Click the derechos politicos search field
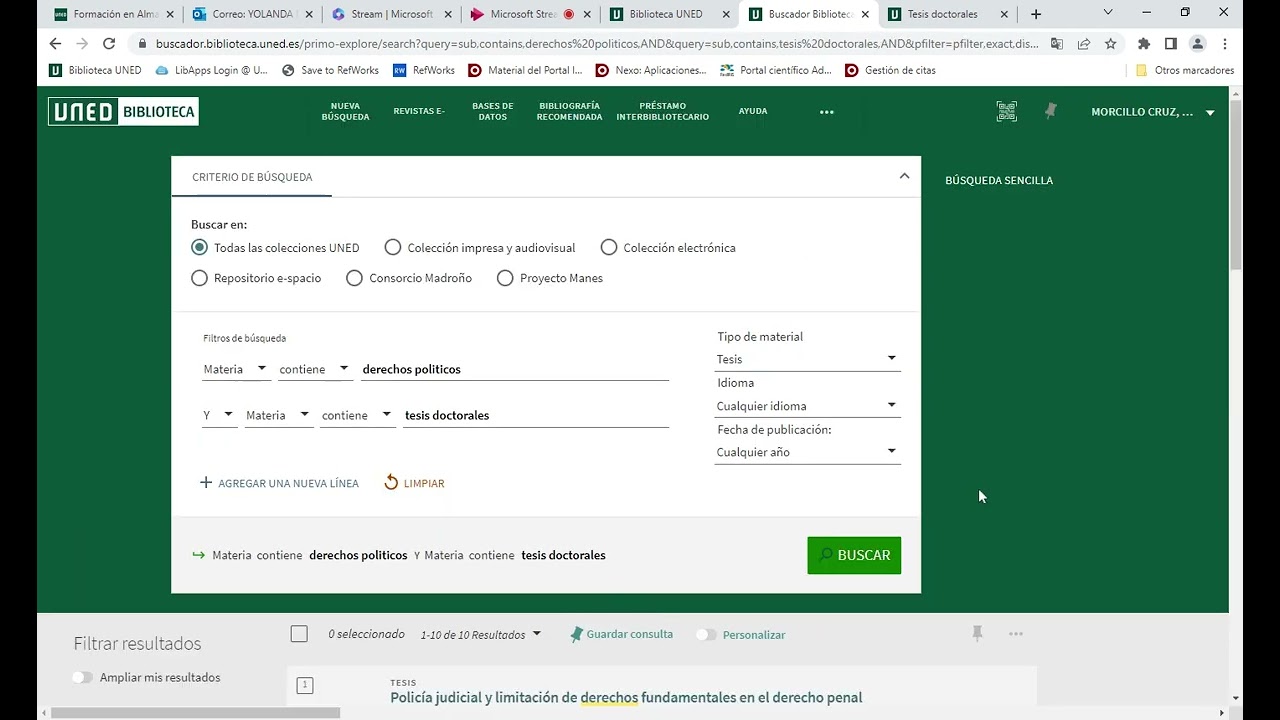The width and height of the screenshot is (1280, 720). (x=515, y=369)
